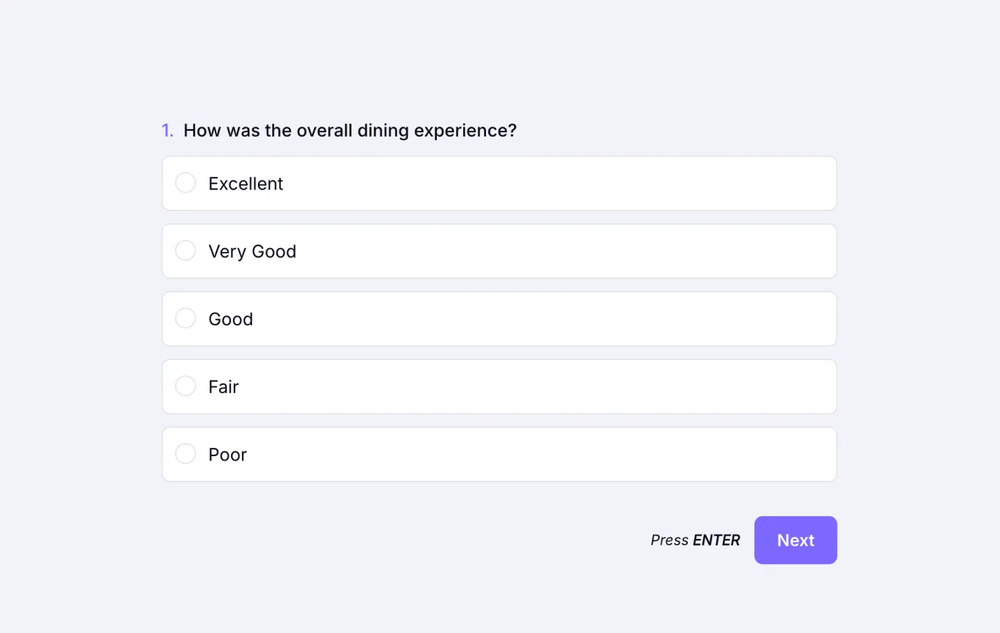Click the Next button
1000x633 pixels.
(795, 540)
